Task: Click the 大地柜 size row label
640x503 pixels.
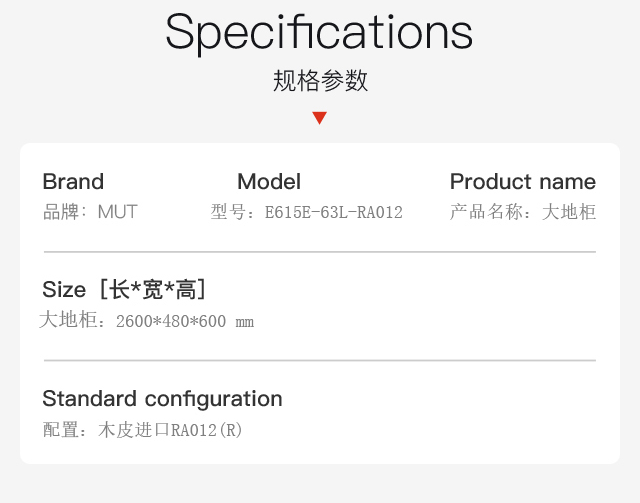Action: 68,320
